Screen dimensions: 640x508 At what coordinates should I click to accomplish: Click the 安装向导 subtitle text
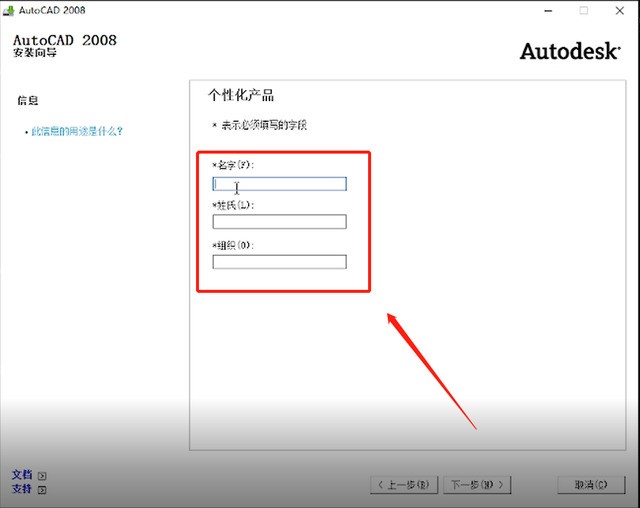(35, 53)
